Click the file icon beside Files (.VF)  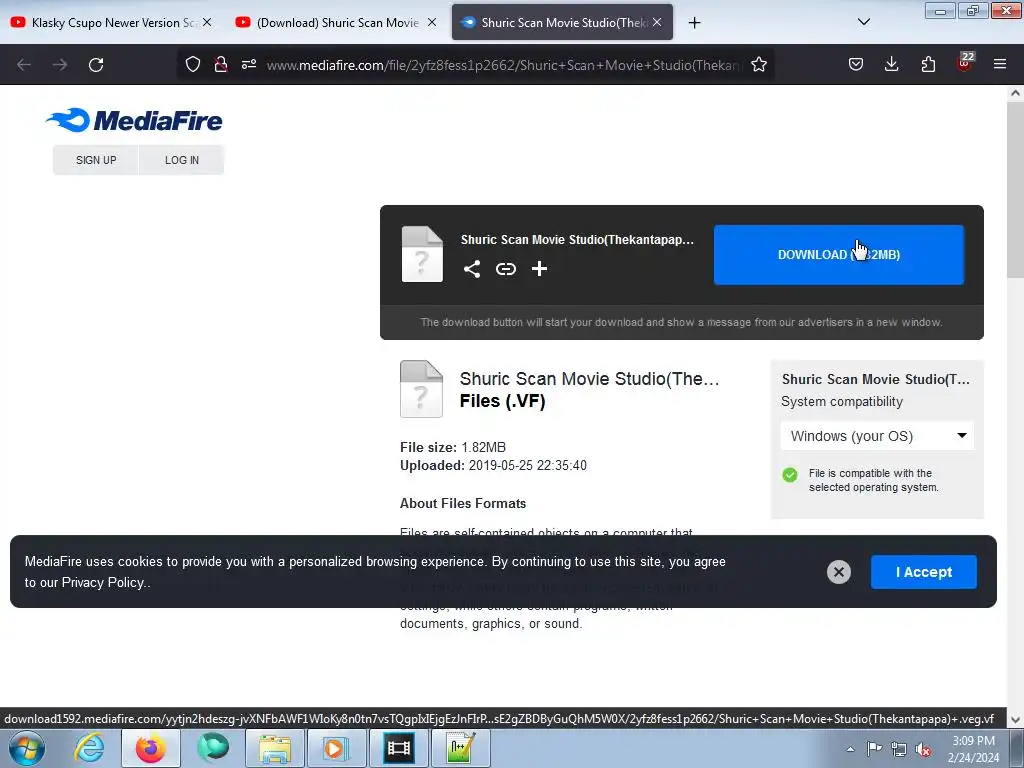[421, 389]
